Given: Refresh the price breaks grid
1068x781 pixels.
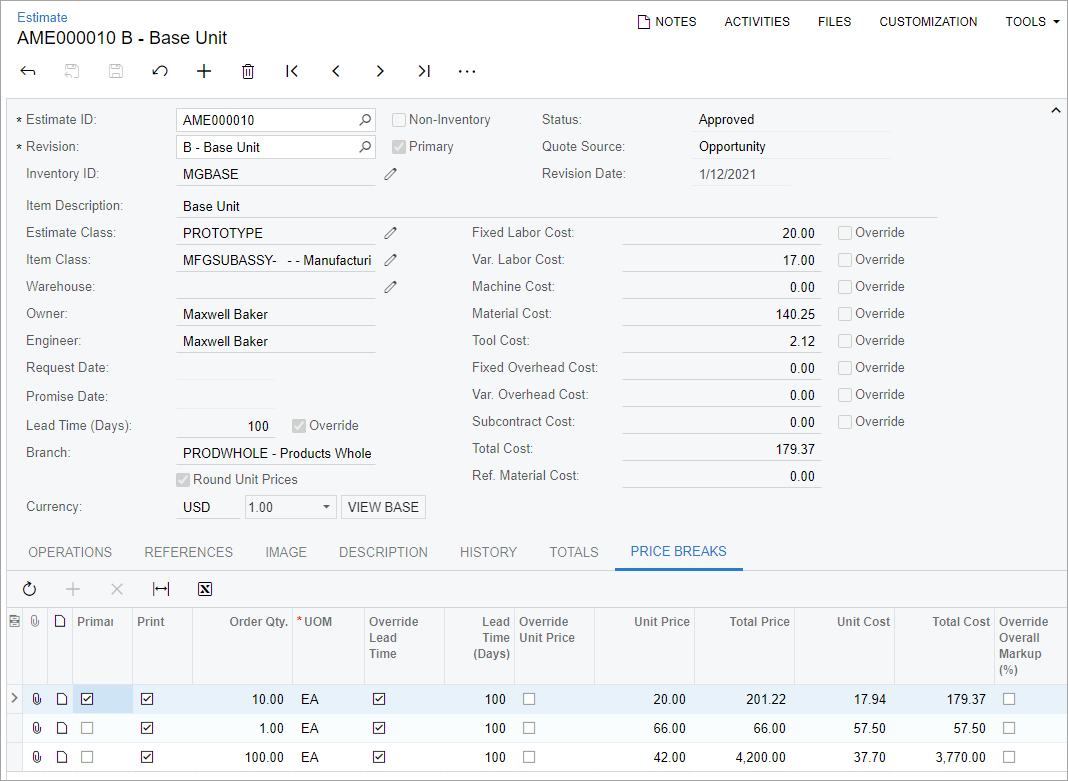Looking at the screenshot, I should click(x=29, y=589).
